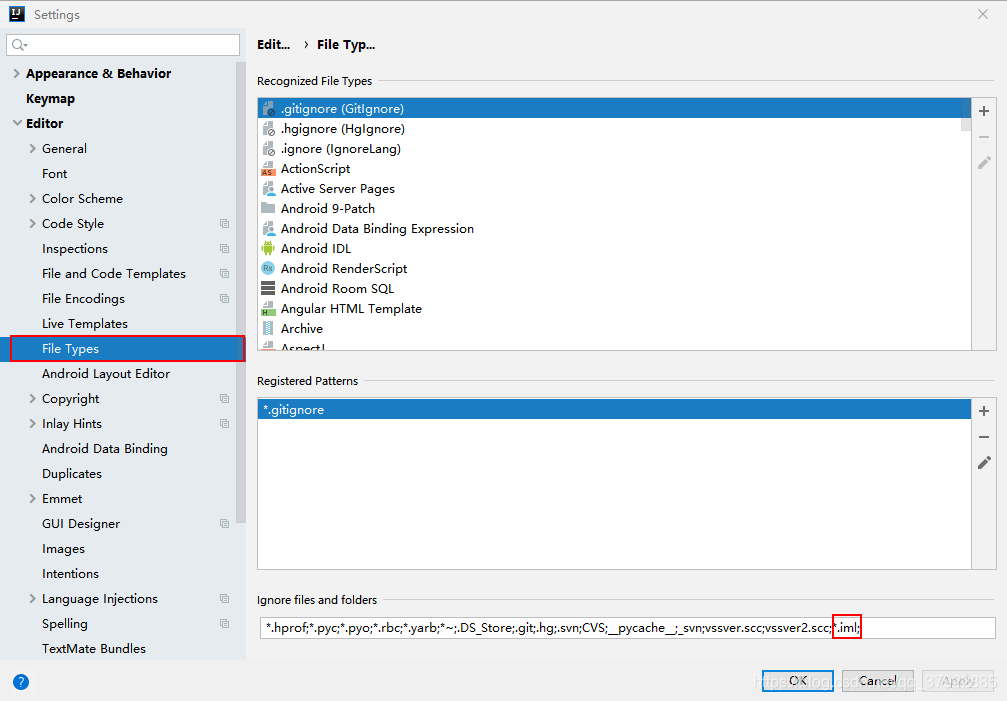
Task: Expand Appearance & Behavior section
Action: coord(17,74)
